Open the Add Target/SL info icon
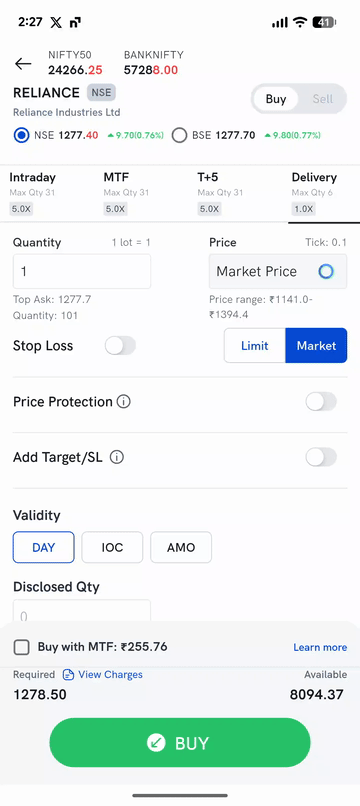The width and height of the screenshot is (360, 806). click(117, 457)
